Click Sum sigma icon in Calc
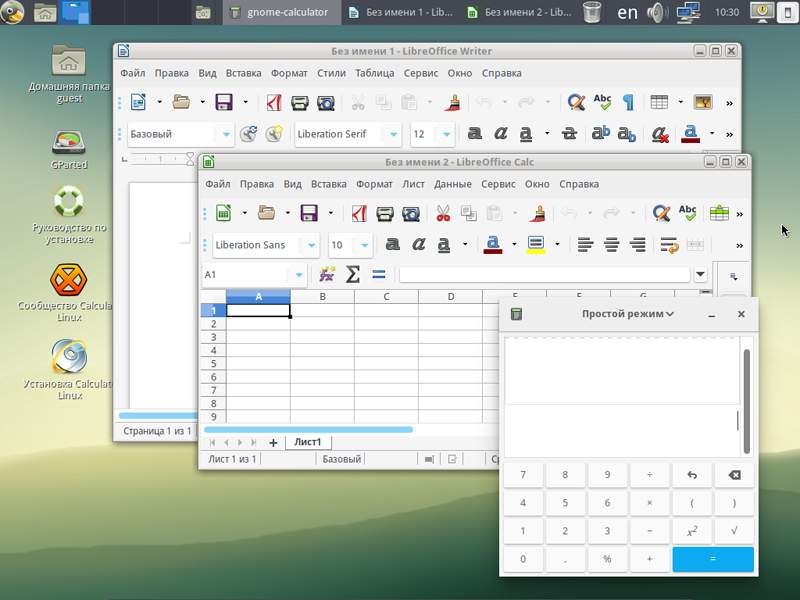This screenshot has width=800, height=600. (x=353, y=274)
